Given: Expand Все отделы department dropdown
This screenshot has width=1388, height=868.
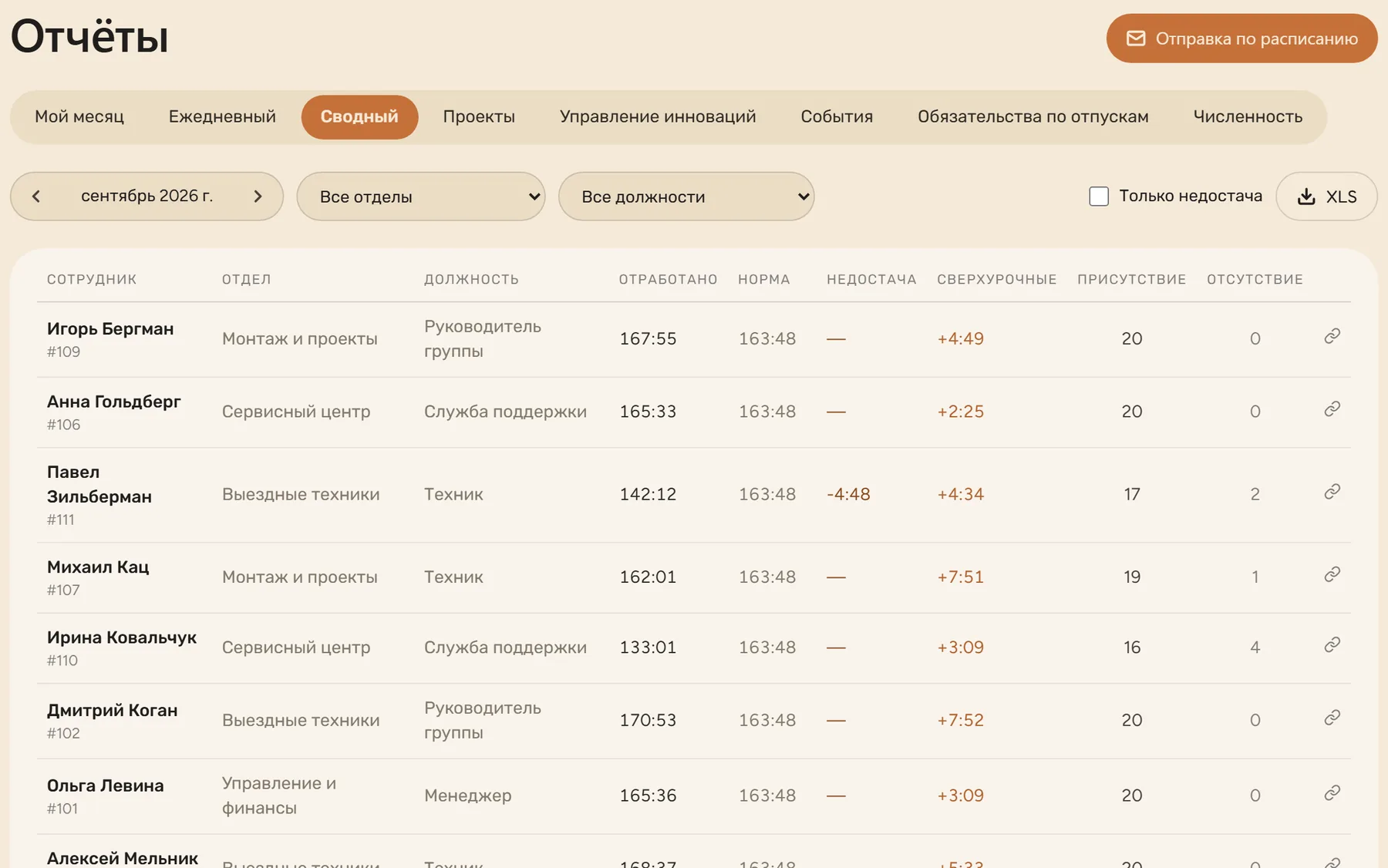Looking at the screenshot, I should point(421,197).
